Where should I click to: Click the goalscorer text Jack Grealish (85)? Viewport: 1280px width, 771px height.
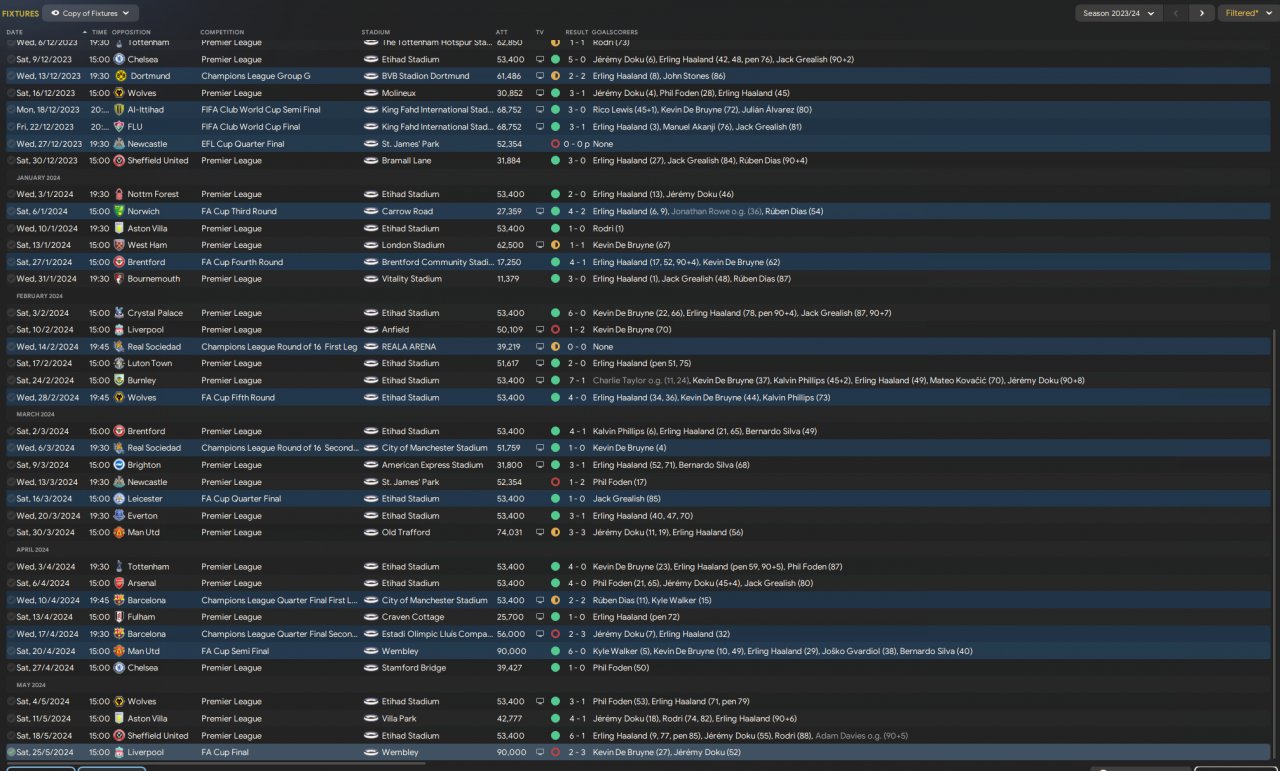[626, 499]
